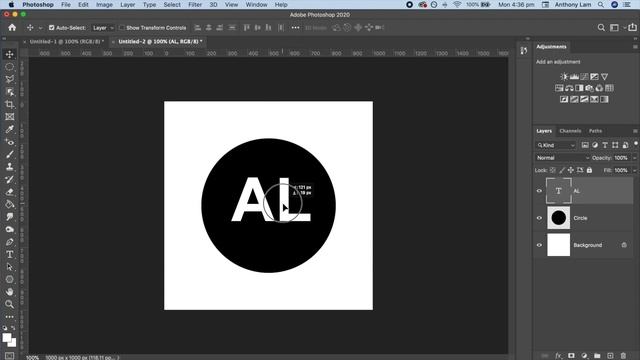Click the foreground color swatch
Viewport: 640px width, 360px height.
6,338
